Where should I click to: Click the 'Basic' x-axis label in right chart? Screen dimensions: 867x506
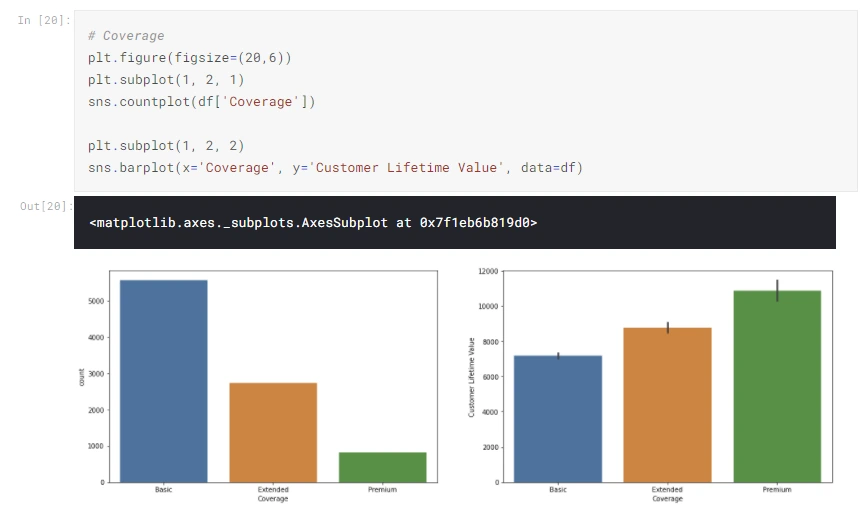tap(558, 490)
